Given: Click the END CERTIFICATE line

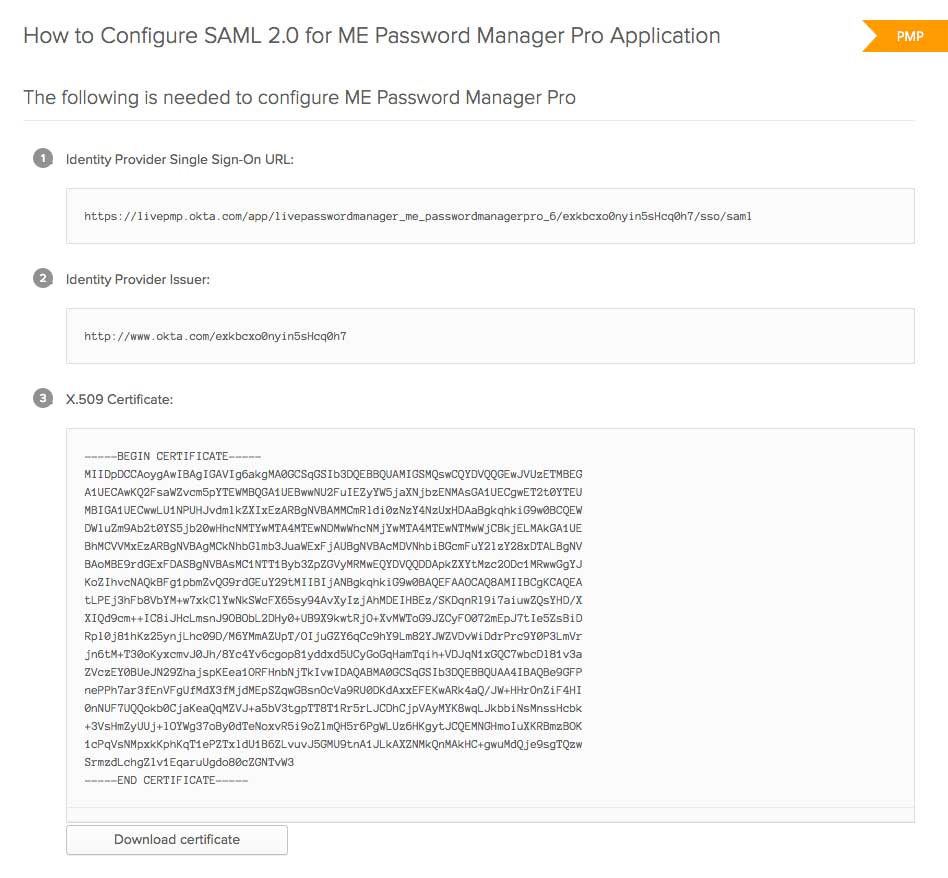Looking at the screenshot, I should (166, 780).
